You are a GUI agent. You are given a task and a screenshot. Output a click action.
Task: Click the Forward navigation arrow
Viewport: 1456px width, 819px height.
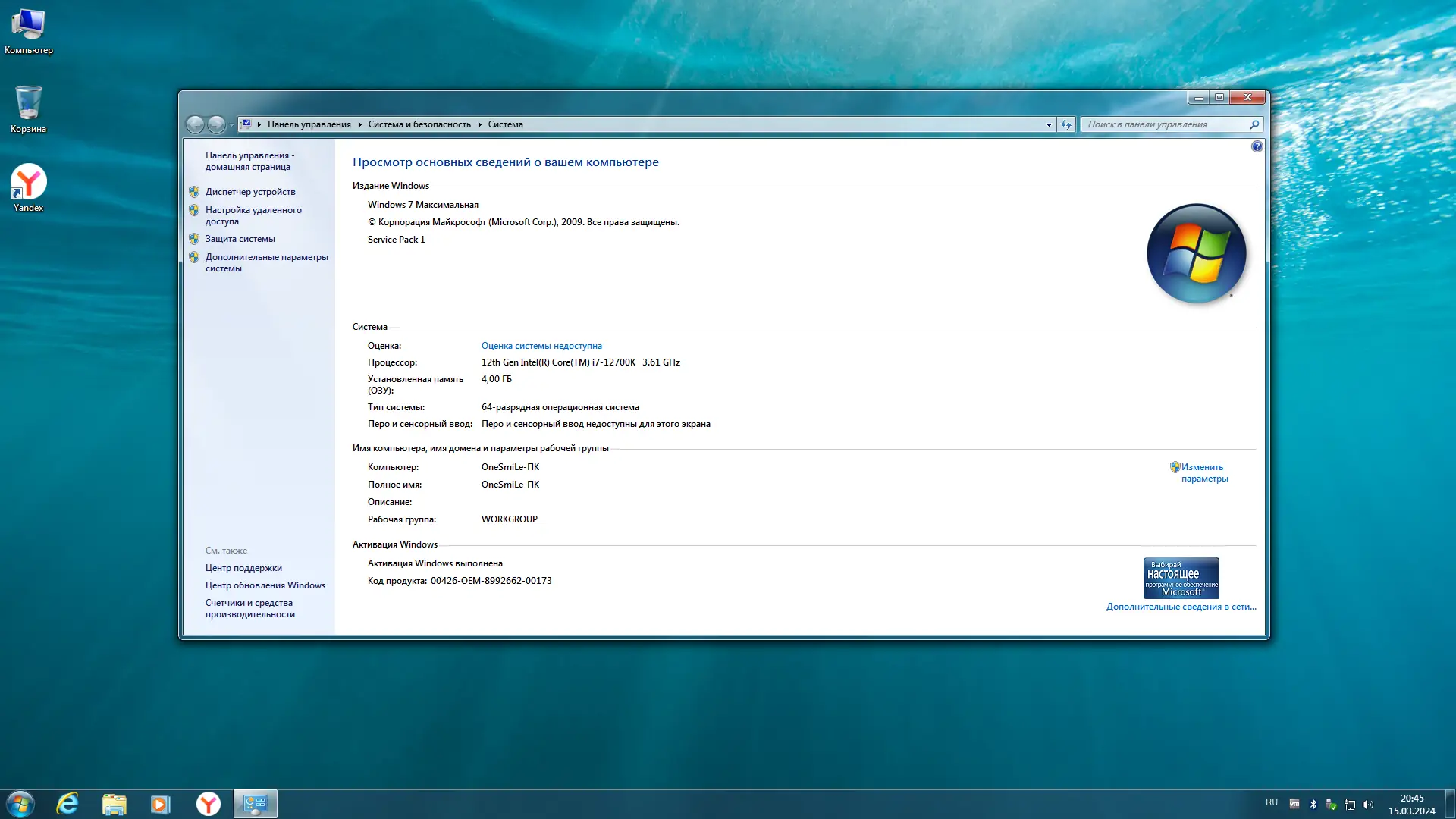(216, 124)
